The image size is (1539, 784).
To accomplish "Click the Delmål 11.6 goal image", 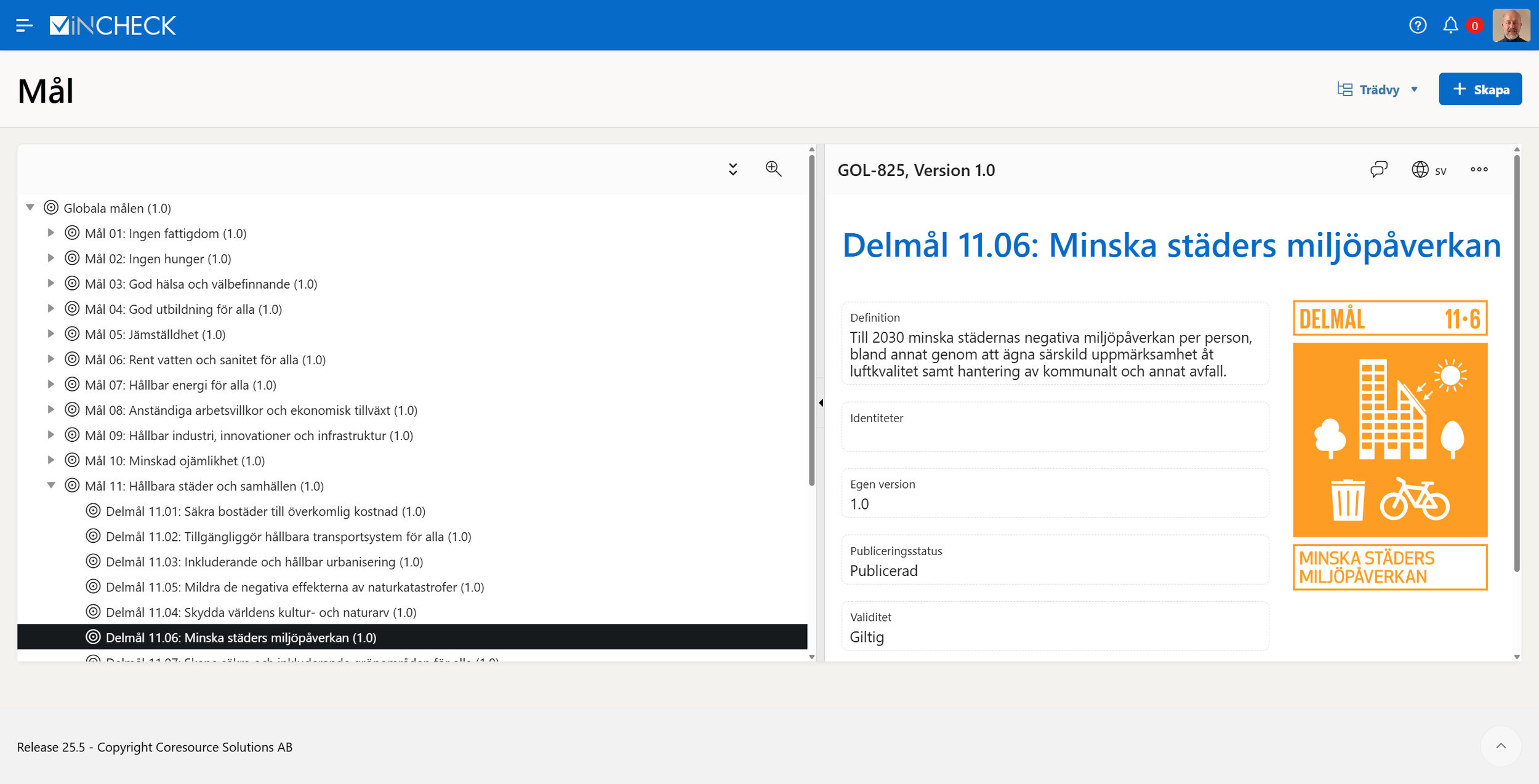I will (1390, 444).
